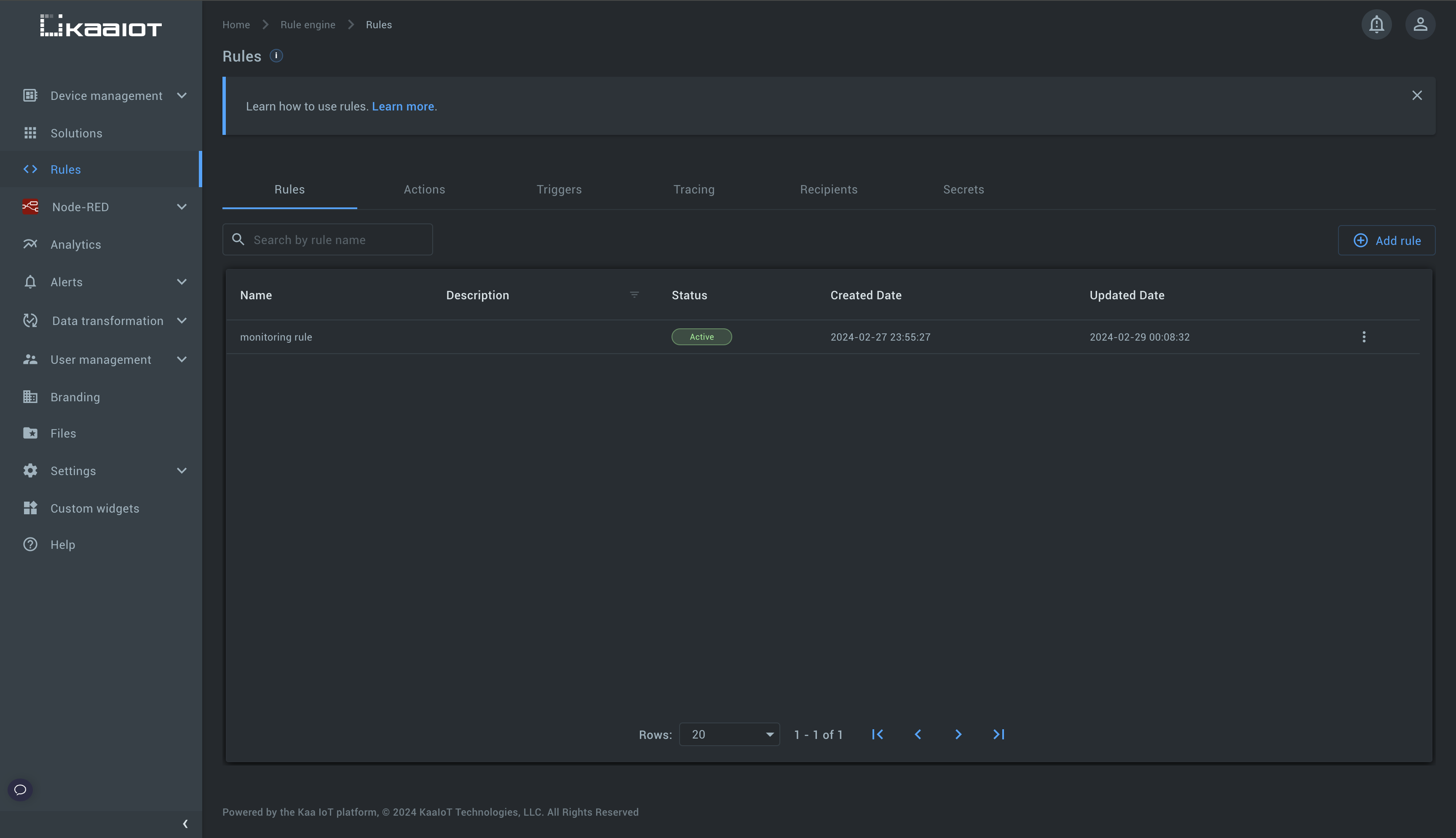Open user account profile icon

coord(1420,24)
